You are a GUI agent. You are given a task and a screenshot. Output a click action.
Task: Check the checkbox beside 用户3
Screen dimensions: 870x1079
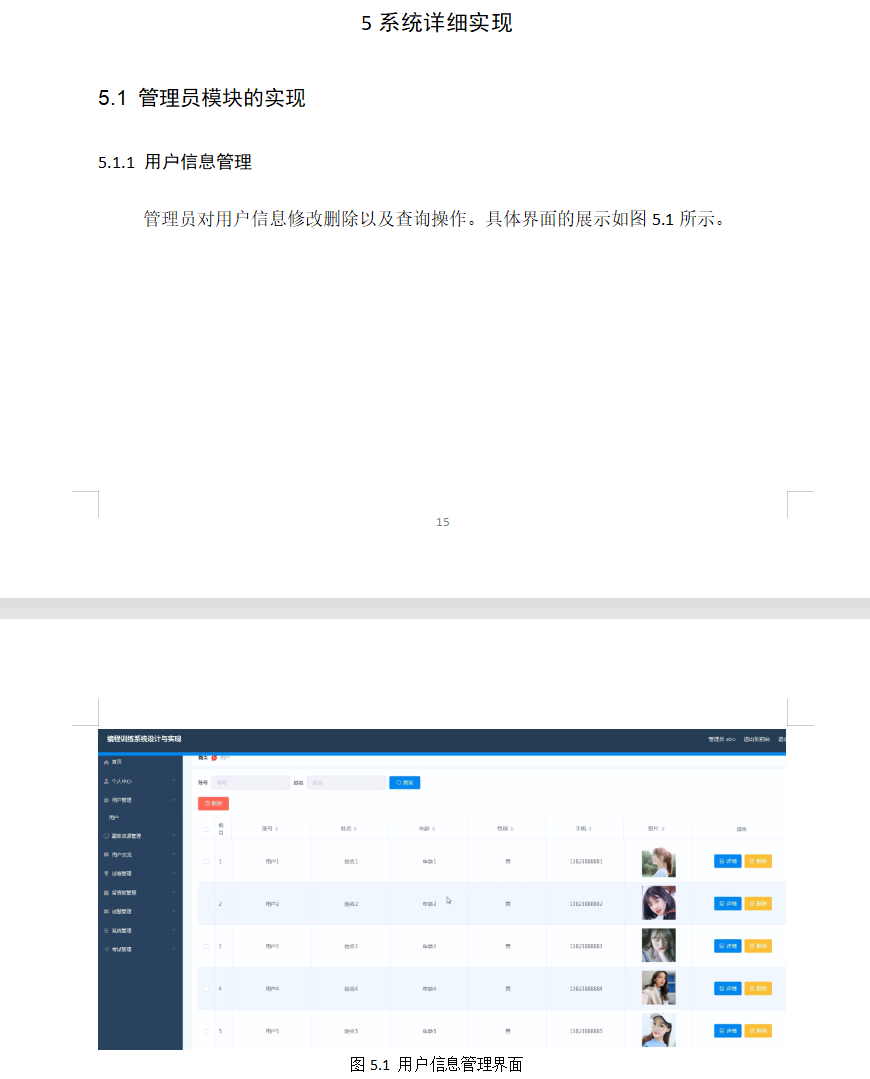tap(205, 945)
